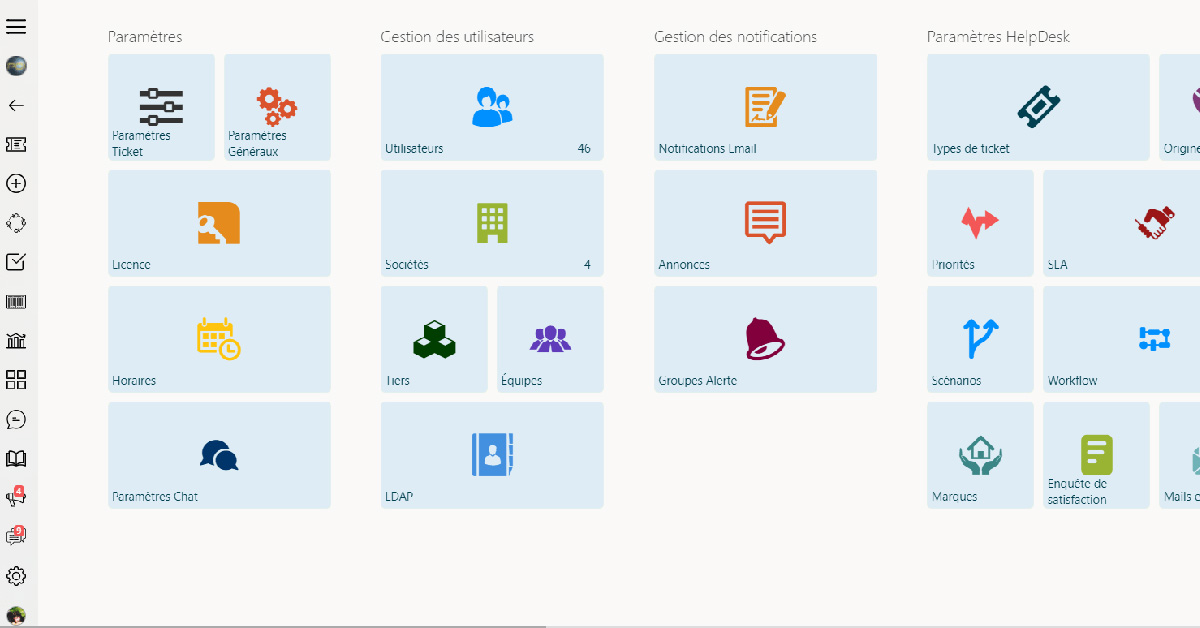Open the Équipes group tile
Viewport: 1200px width, 628px height.
[x=550, y=339]
